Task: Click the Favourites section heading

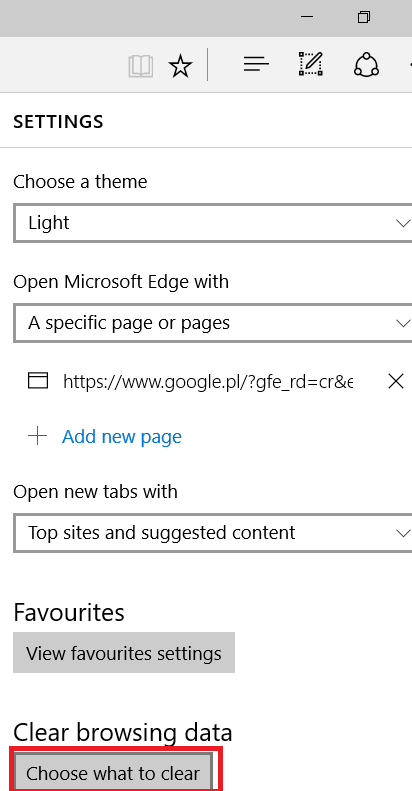Action: 69,612
